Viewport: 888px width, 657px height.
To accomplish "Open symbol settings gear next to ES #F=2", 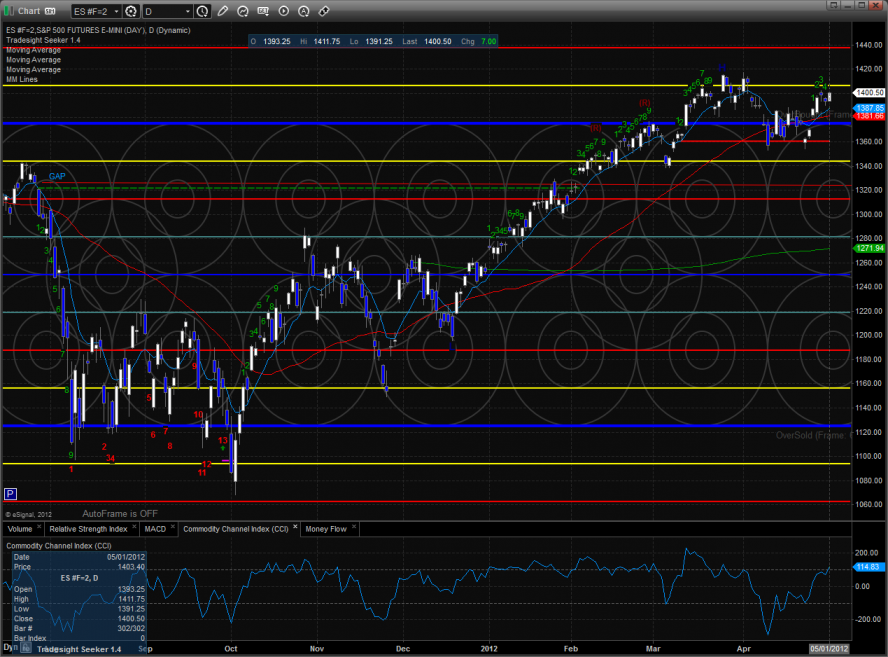I will [130, 11].
